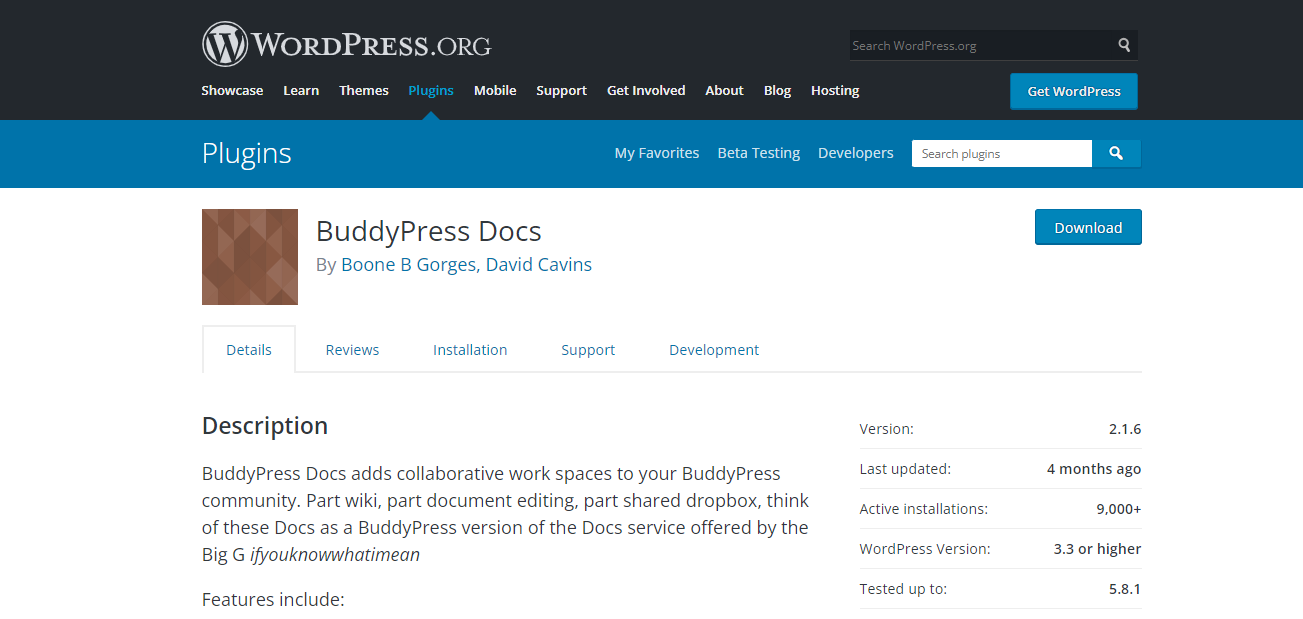Click the Get WordPress button
The width and height of the screenshot is (1303, 619).
click(1073, 91)
